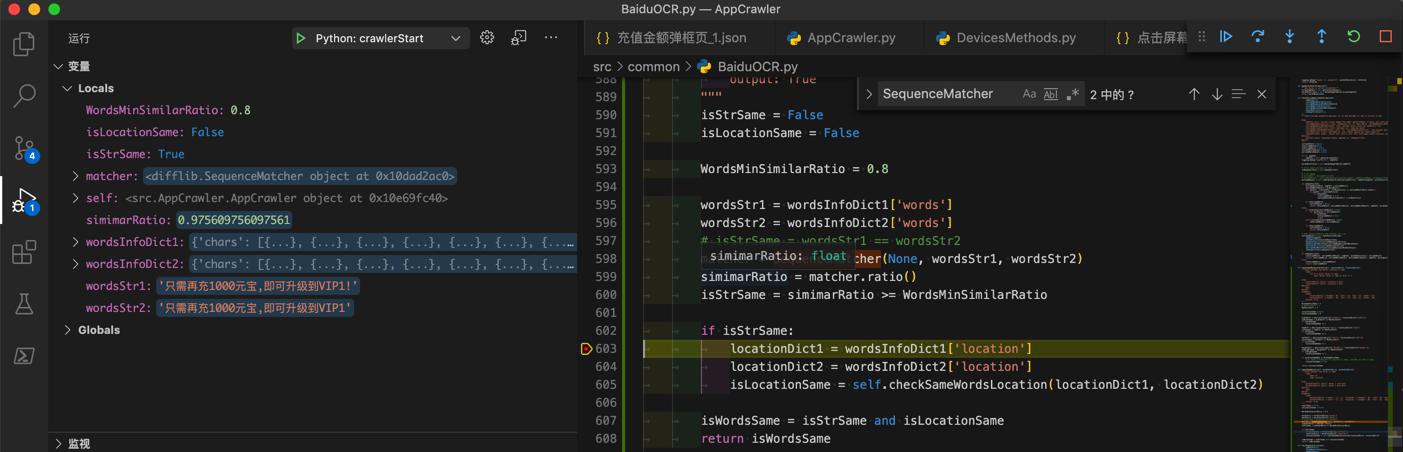Close the find widget
1403x452 pixels.
1262,94
